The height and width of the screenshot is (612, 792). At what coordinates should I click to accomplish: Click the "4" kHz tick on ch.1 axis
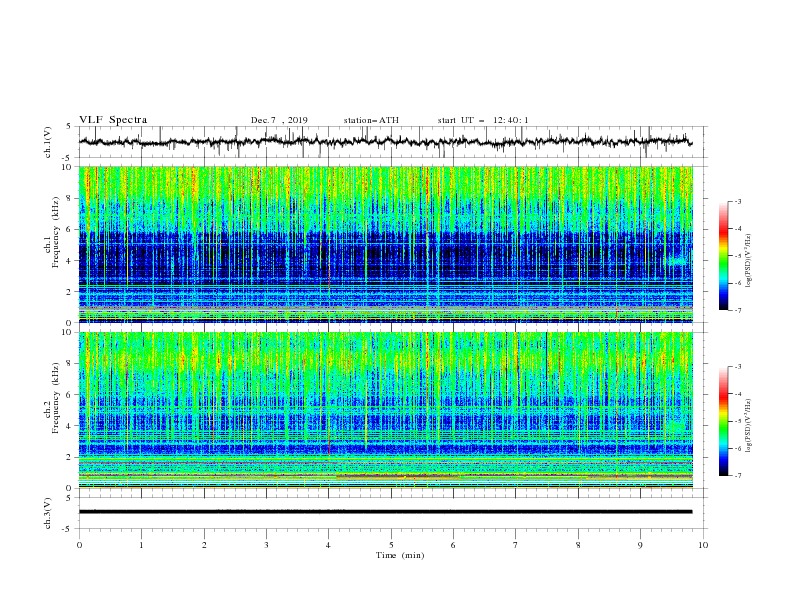coord(69,261)
